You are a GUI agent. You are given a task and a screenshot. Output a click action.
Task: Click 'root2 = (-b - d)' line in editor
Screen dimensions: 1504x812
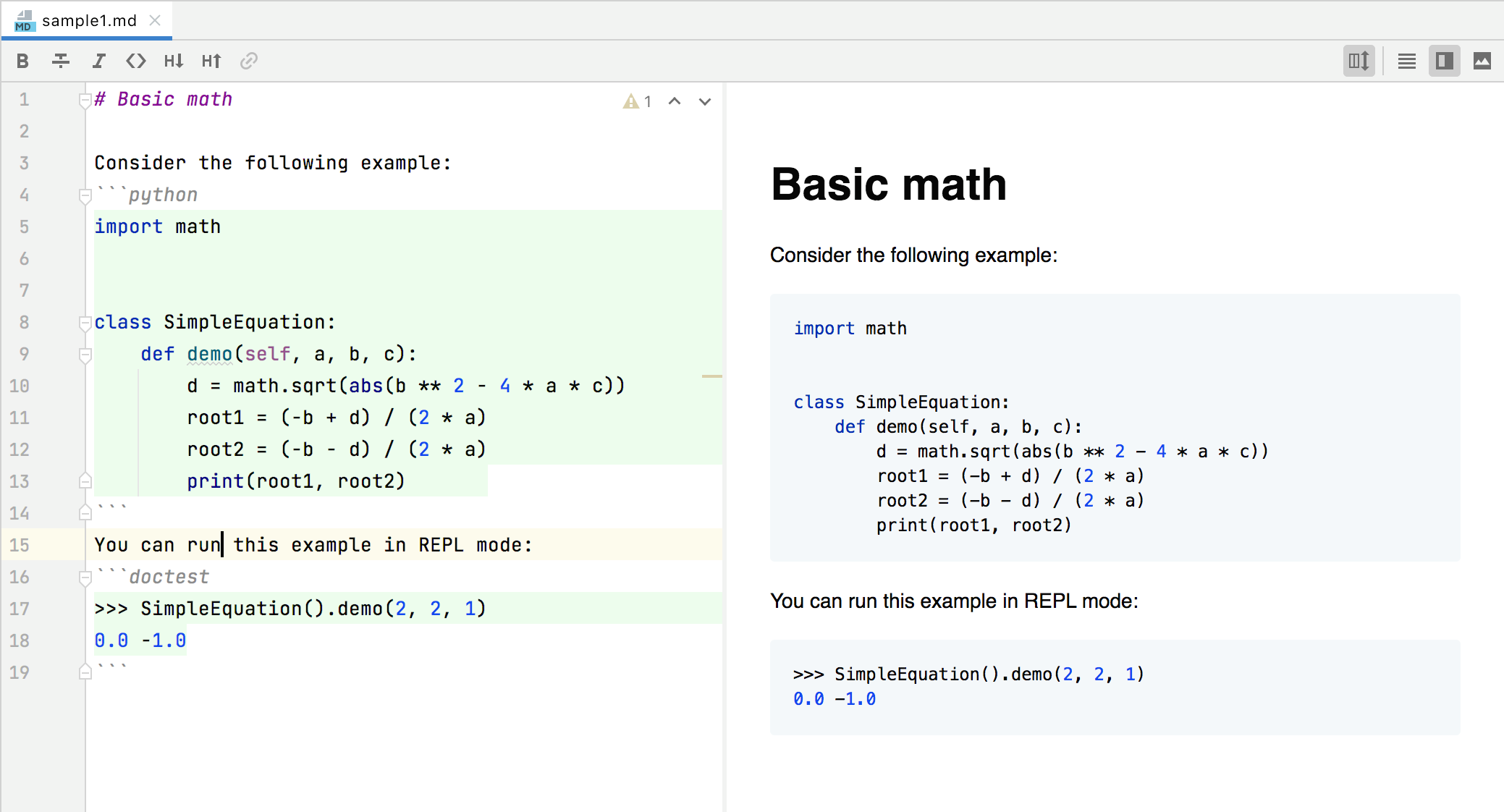(x=337, y=449)
